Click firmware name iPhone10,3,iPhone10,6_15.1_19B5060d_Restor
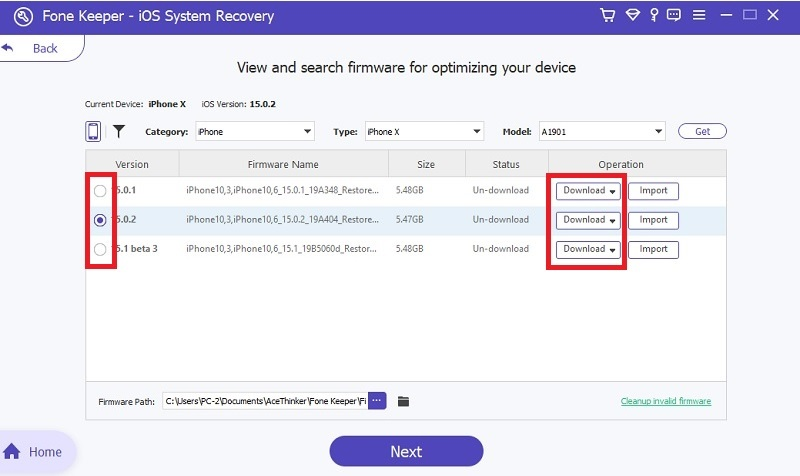800x476 pixels. [x=281, y=249]
